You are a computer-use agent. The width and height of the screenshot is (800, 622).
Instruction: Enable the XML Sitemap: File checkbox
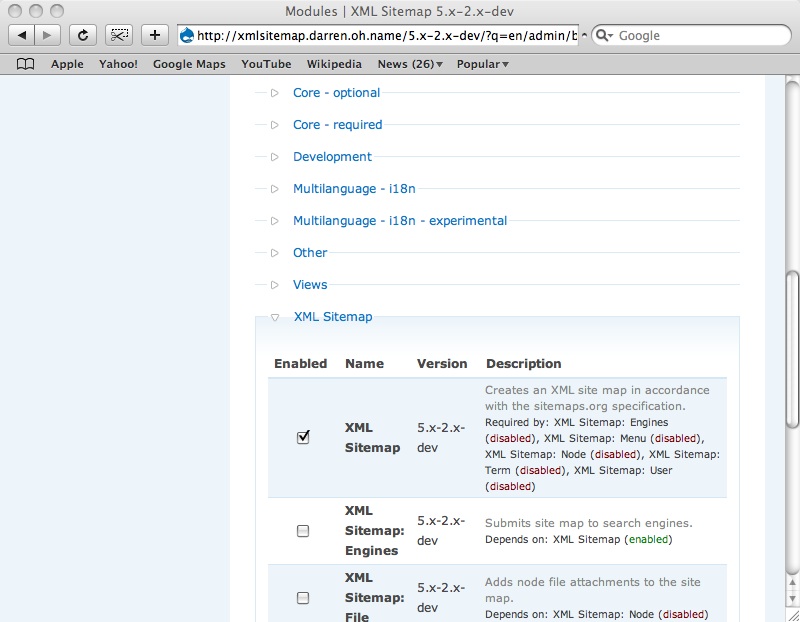(303, 598)
